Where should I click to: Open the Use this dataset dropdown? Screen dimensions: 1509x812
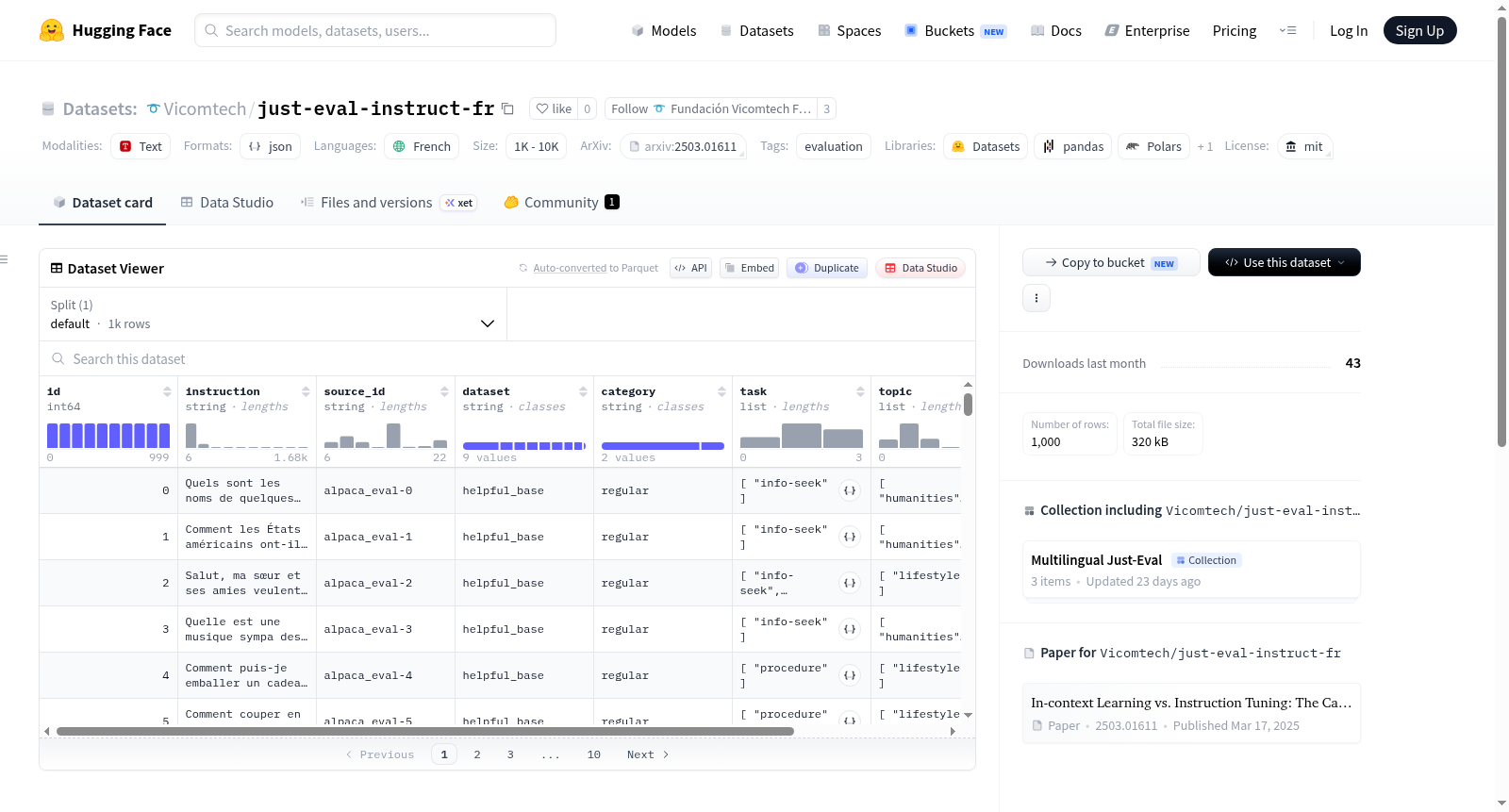click(x=1285, y=262)
